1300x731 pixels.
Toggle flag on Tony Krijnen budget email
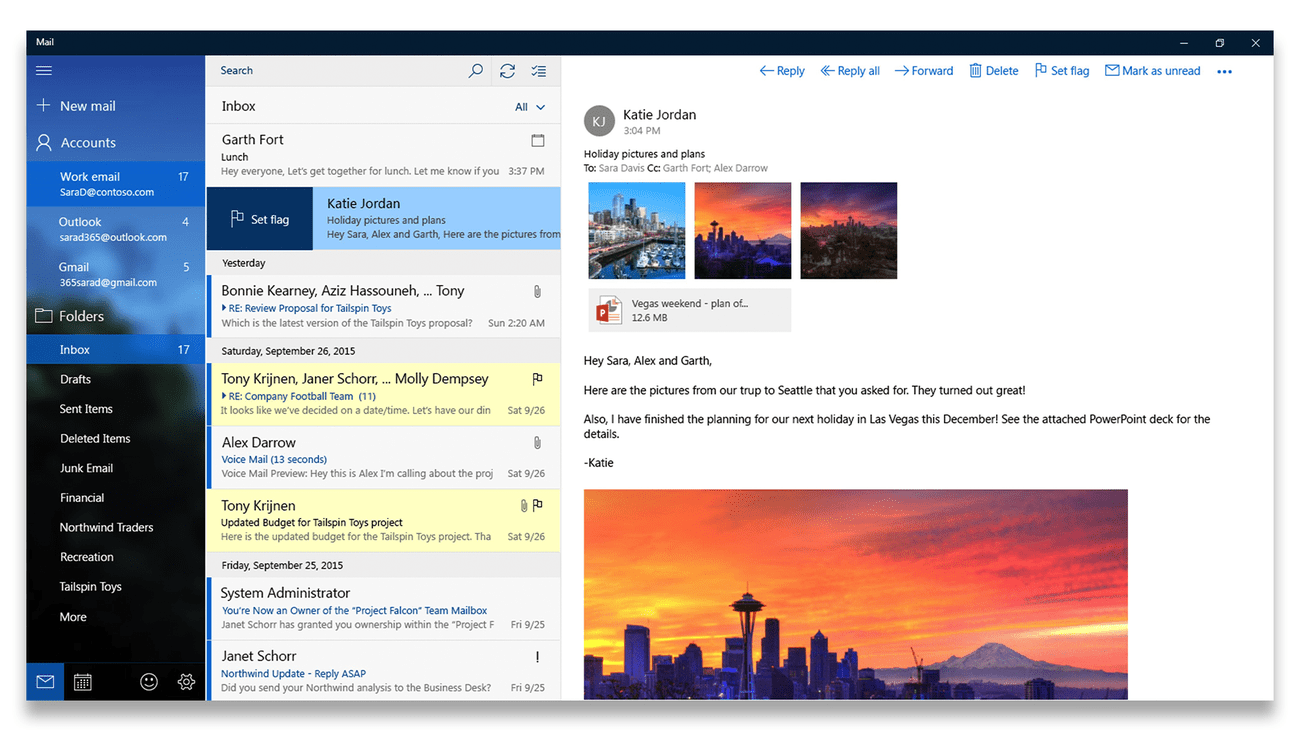tap(538, 506)
